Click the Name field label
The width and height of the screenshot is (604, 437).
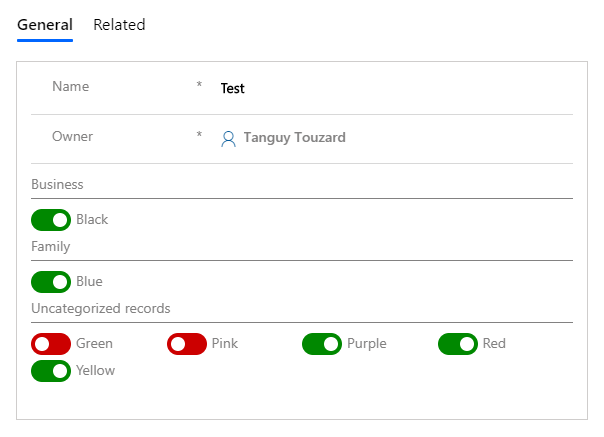pyautogui.click(x=70, y=87)
